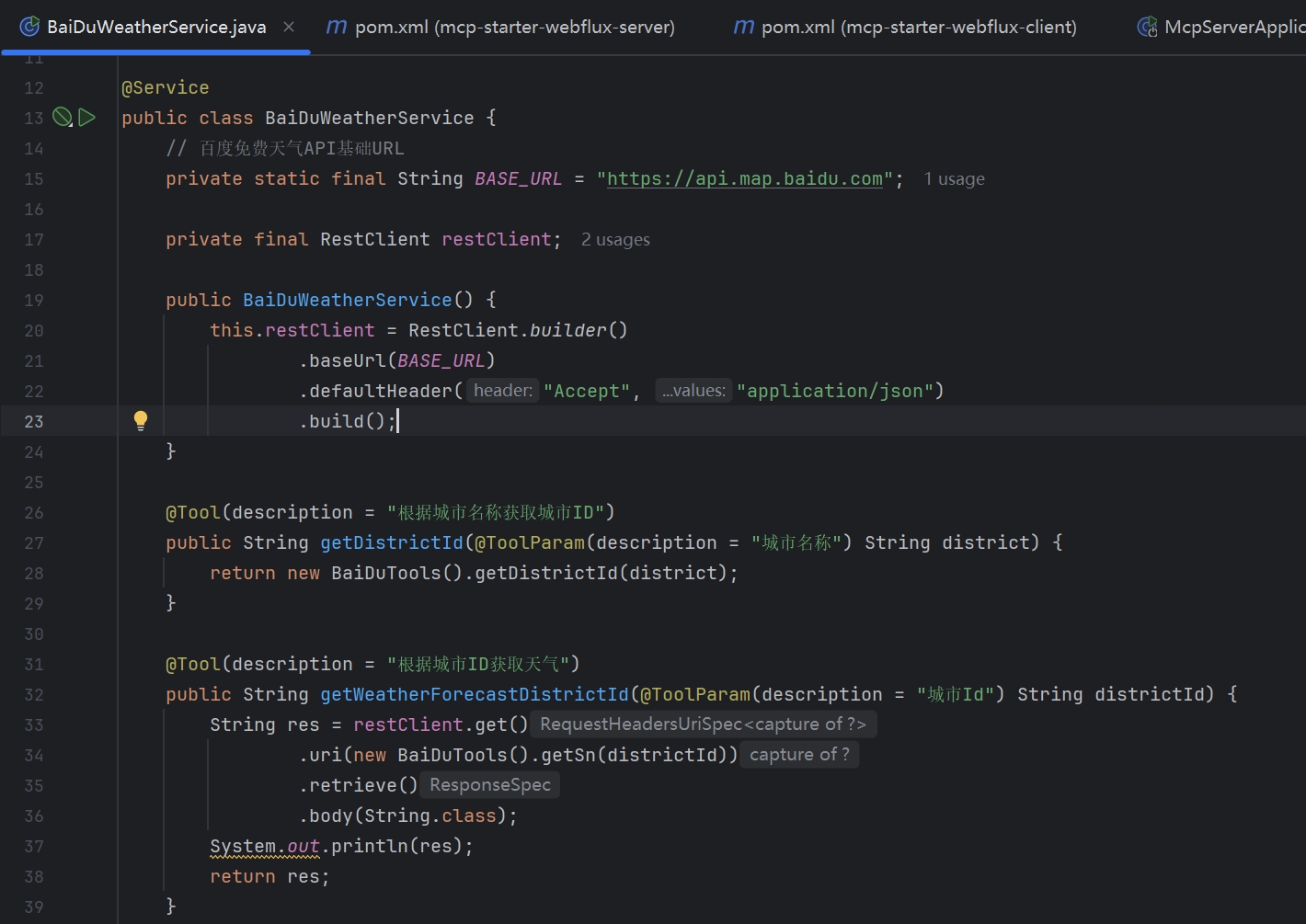Click the restClient field declaration on line 17

tap(497, 239)
